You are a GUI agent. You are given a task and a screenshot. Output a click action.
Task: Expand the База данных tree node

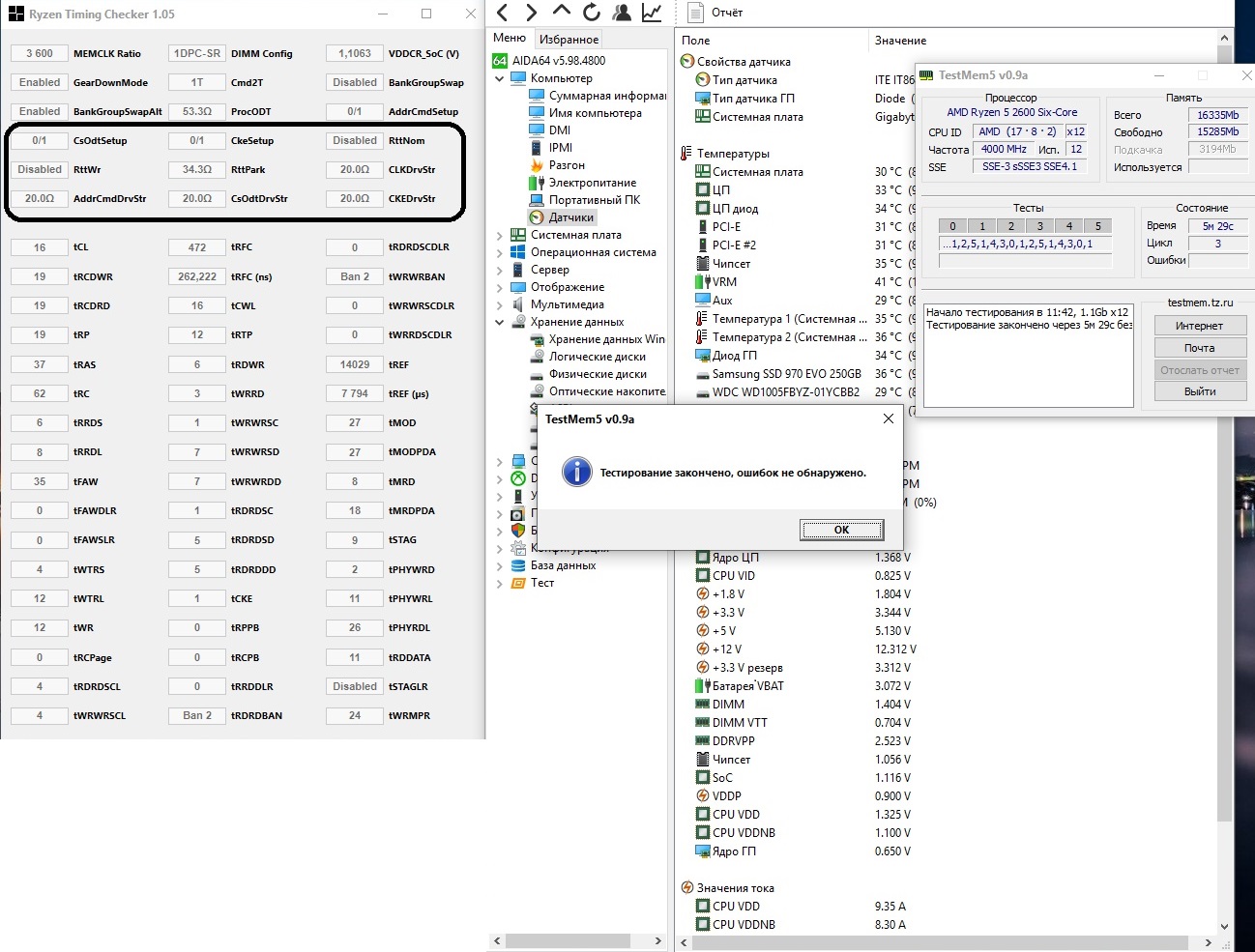point(500,565)
